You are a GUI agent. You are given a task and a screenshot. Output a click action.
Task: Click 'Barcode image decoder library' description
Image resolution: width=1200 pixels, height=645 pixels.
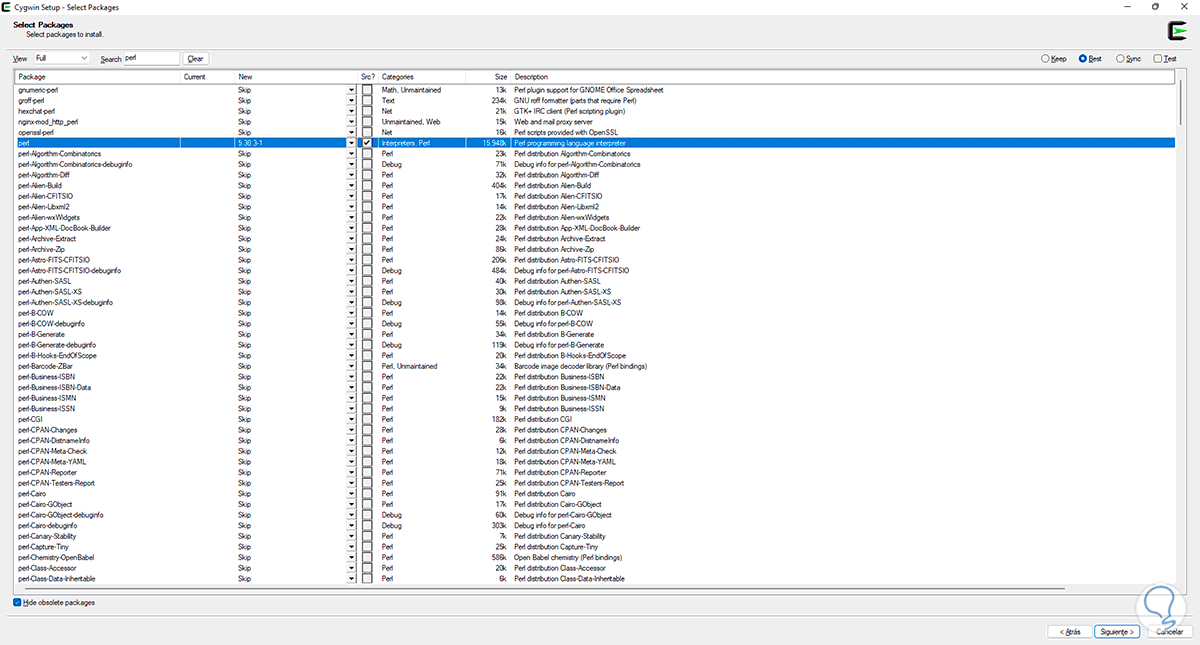pyautogui.click(x=556, y=366)
